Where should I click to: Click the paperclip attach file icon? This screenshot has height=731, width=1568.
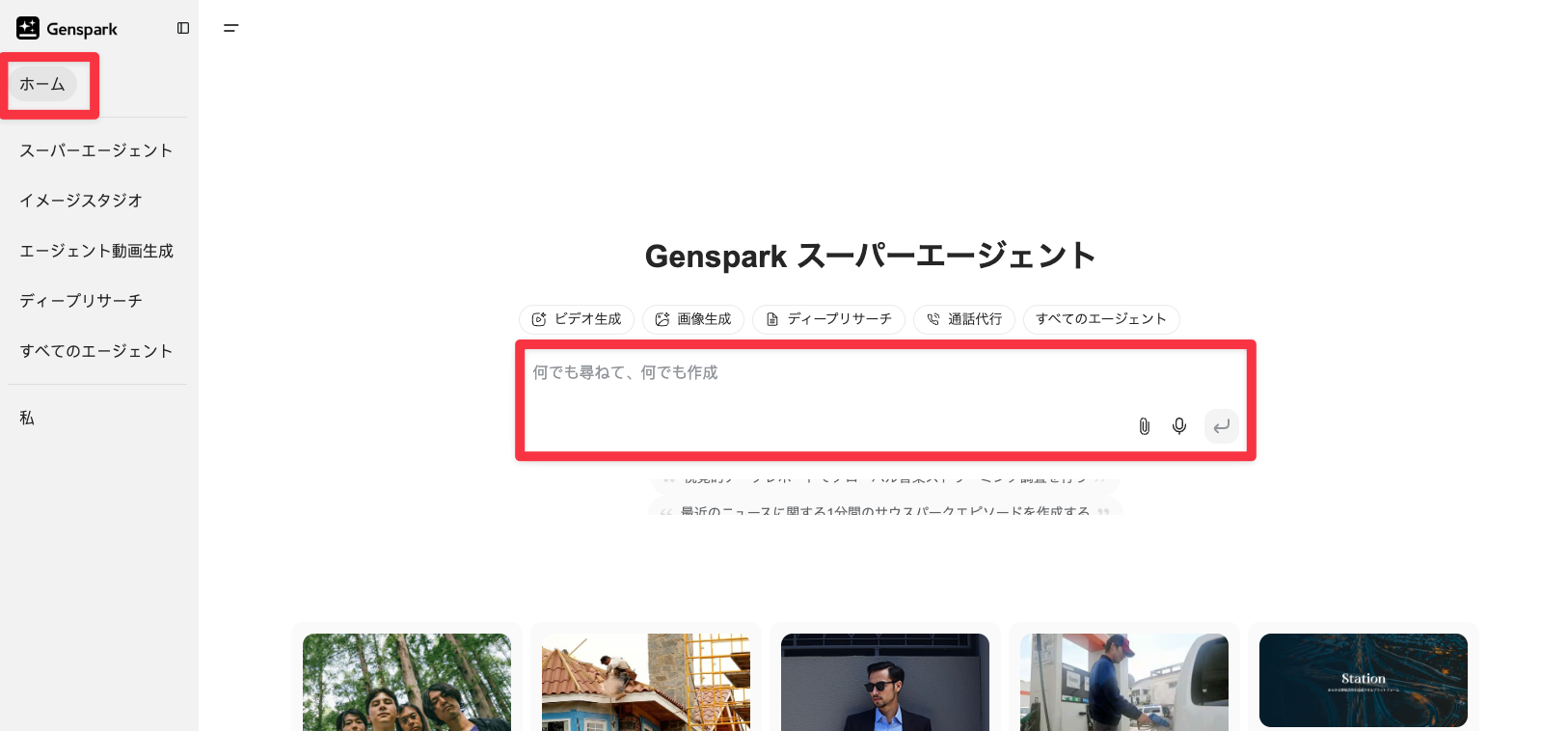1144,426
